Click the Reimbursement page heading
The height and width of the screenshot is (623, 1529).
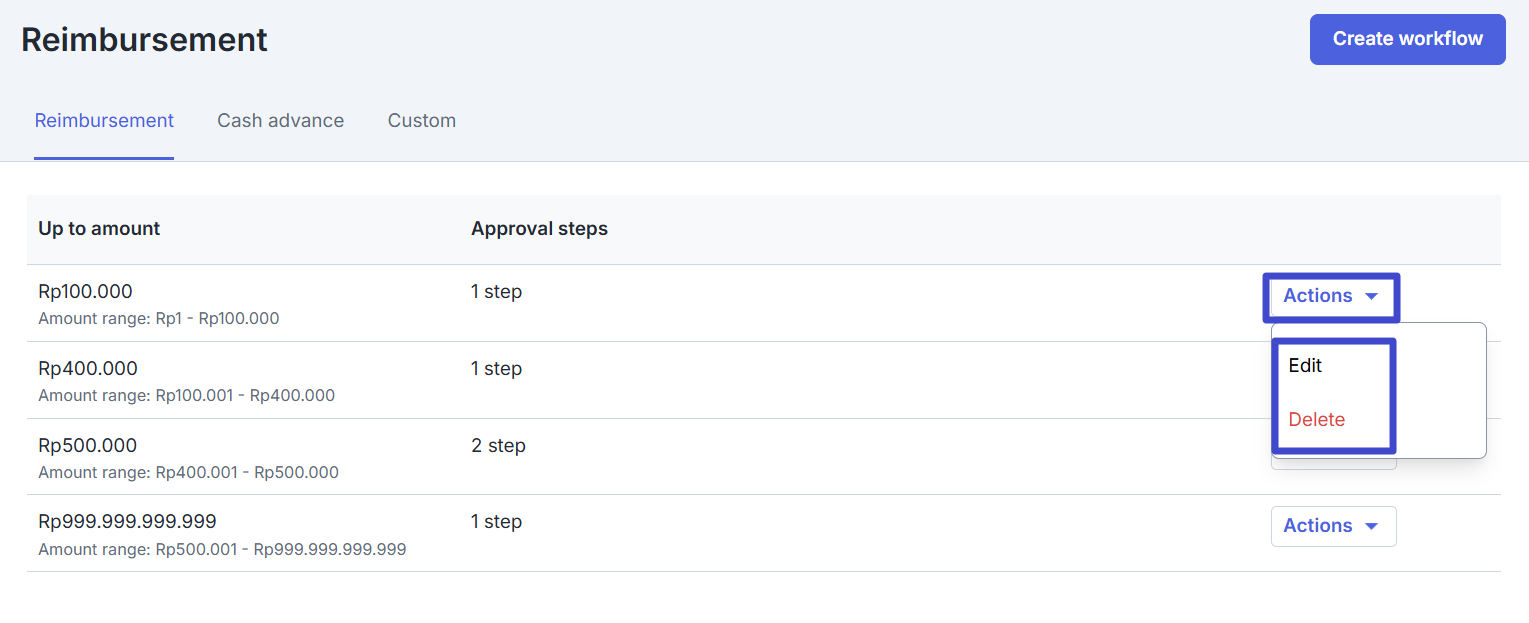[x=144, y=40]
